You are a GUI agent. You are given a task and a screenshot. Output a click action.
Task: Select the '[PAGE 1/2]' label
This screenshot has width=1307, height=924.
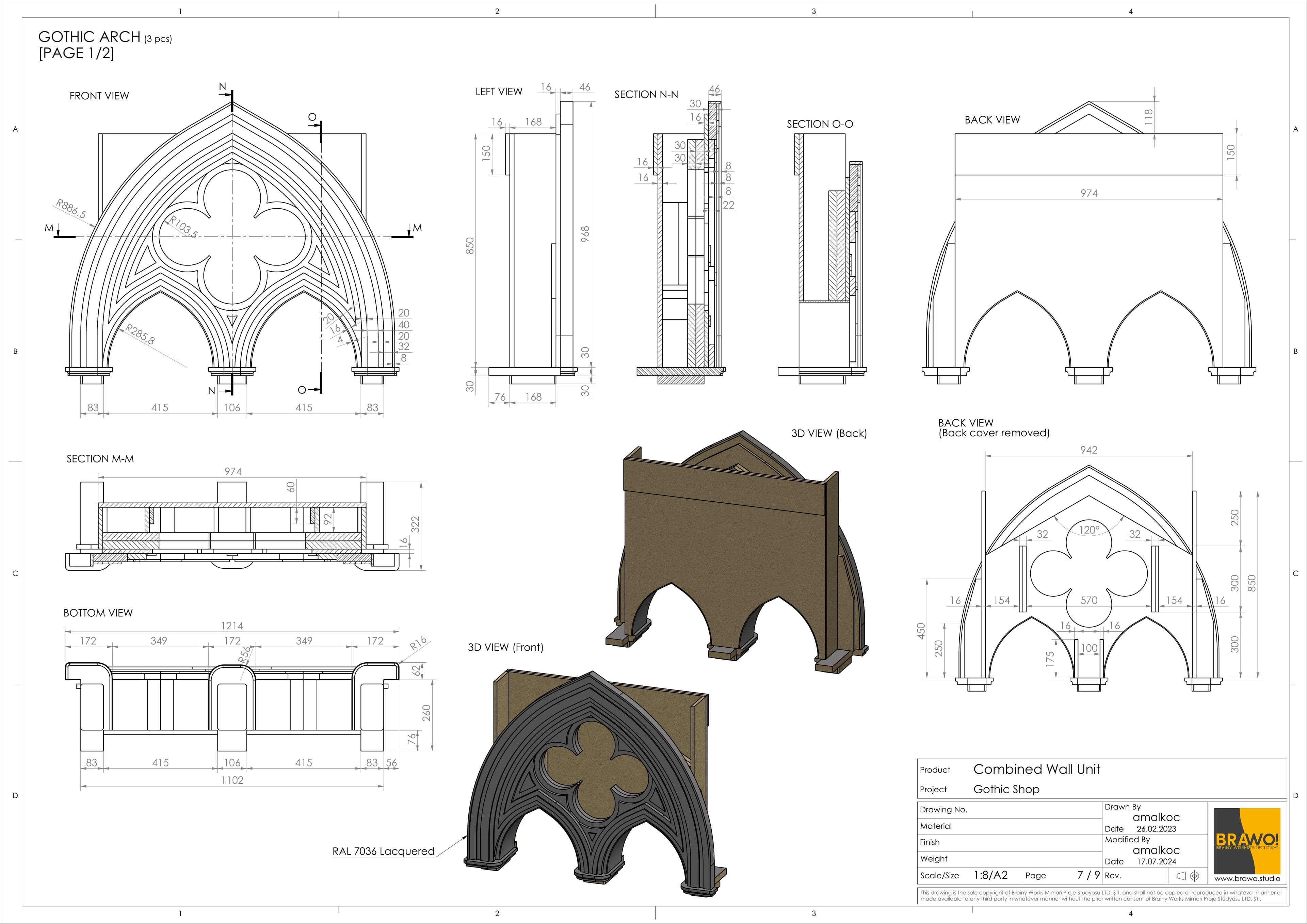point(76,53)
